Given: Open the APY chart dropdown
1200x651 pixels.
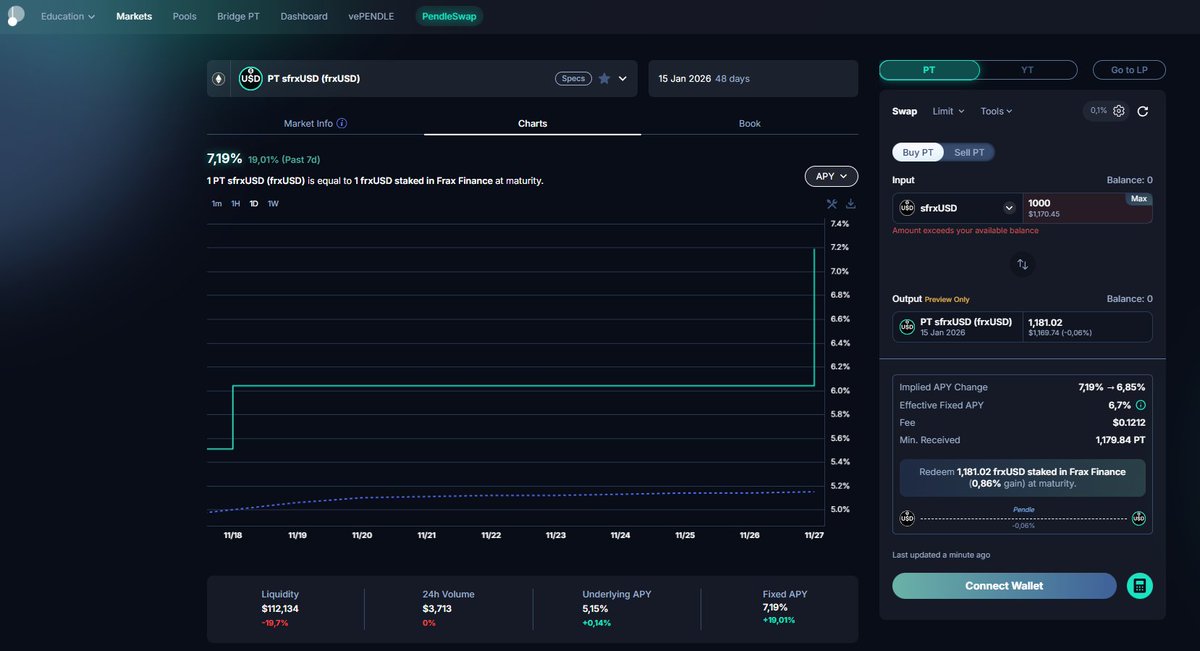Looking at the screenshot, I should (x=831, y=175).
